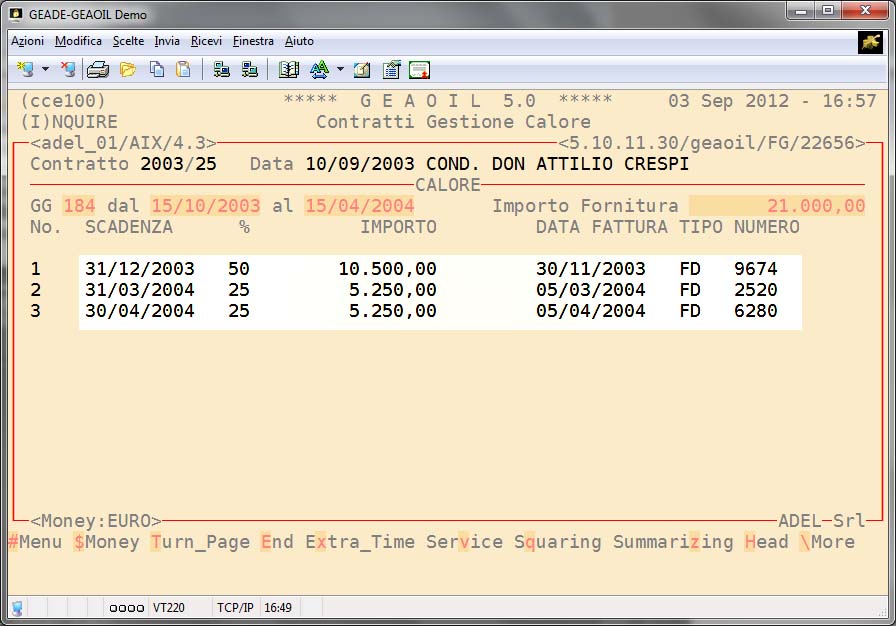Click the connection status icon in status bar
Image resolution: width=896 pixels, height=626 pixels.
click(17, 607)
